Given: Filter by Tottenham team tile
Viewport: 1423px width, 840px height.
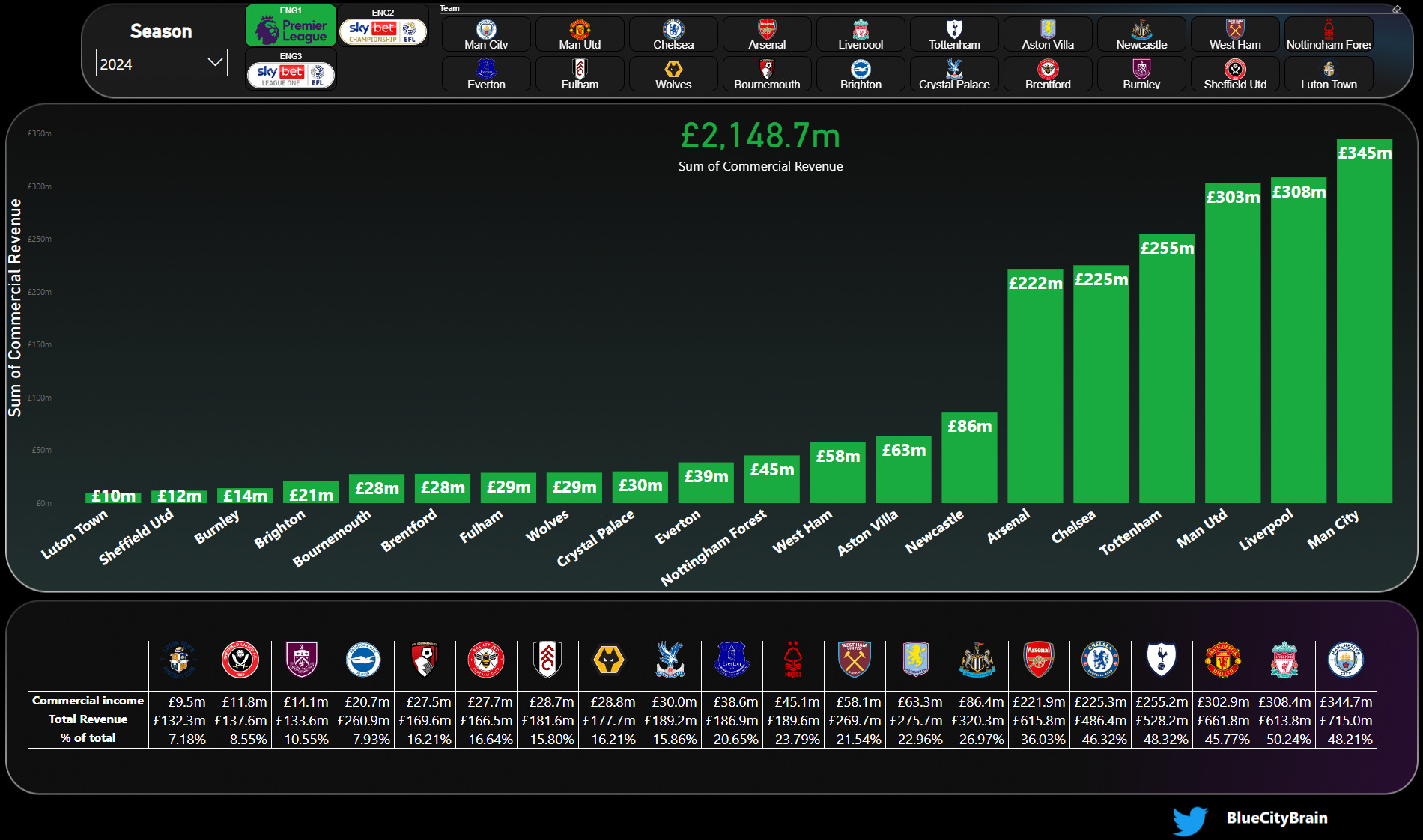Looking at the screenshot, I should coord(954,34).
